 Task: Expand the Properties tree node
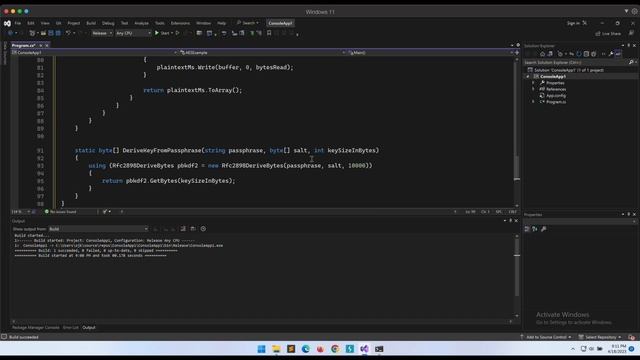[533, 83]
